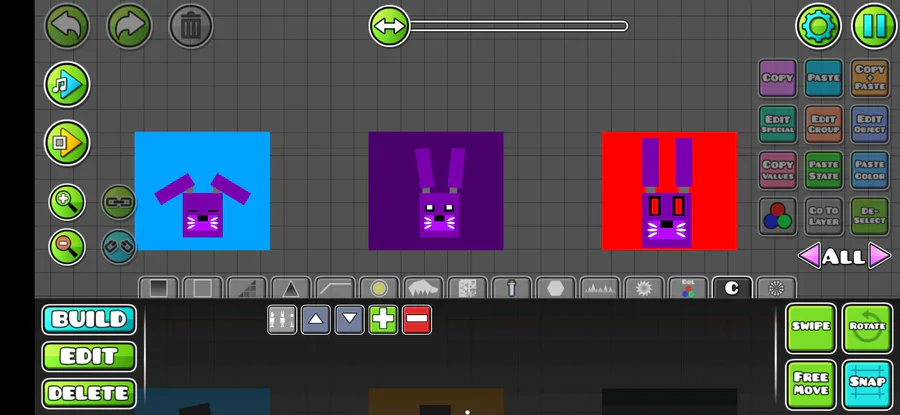Open the torch decoration tab

coord(511,288)
